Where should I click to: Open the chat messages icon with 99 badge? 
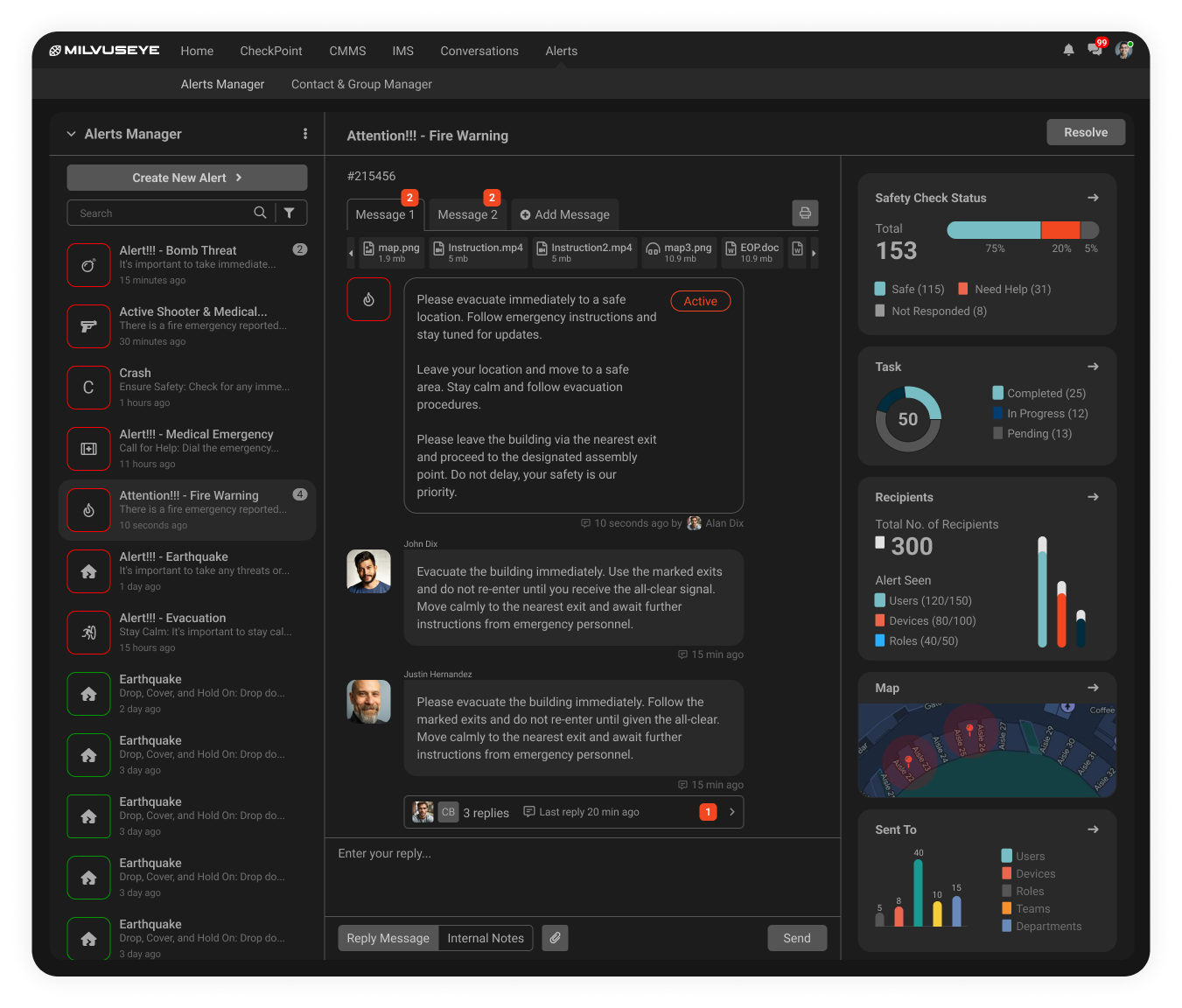click(1095, 50)
